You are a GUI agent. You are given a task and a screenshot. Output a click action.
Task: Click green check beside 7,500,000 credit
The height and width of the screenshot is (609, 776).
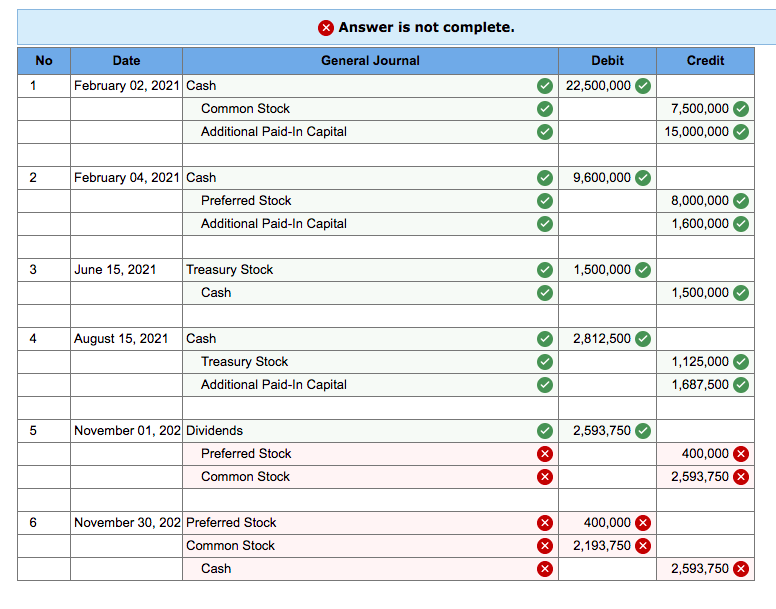(741, 109)
